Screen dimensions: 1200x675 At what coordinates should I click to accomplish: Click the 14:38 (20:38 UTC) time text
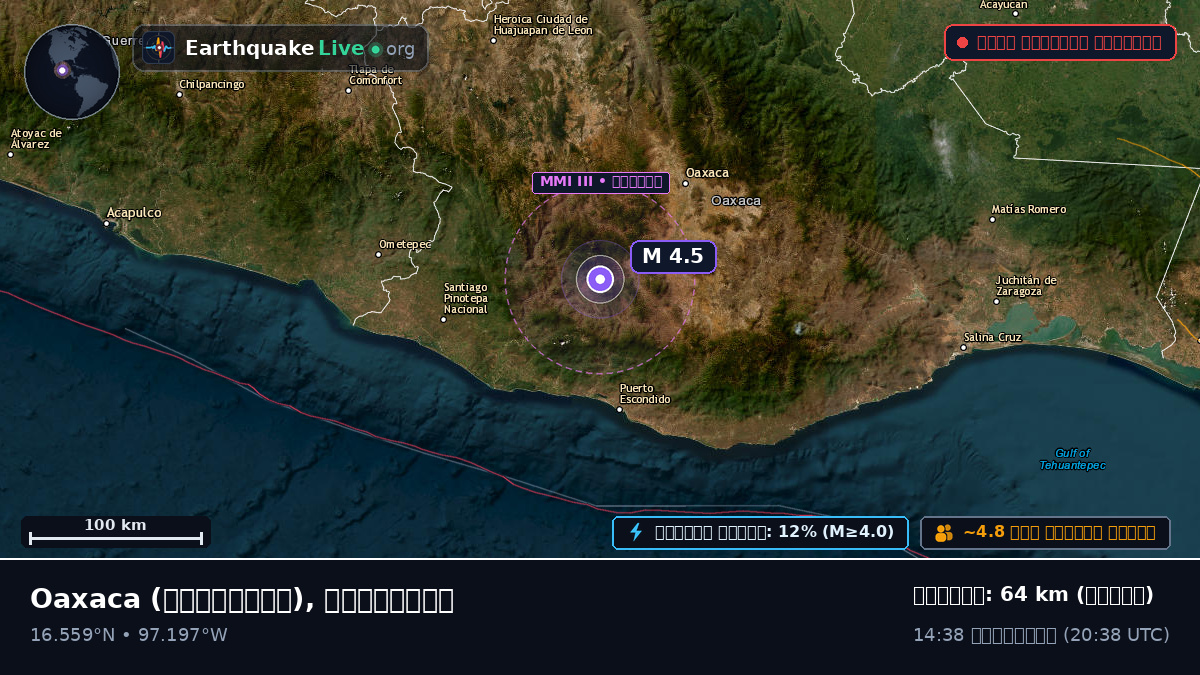click(x=1041, y=635)
